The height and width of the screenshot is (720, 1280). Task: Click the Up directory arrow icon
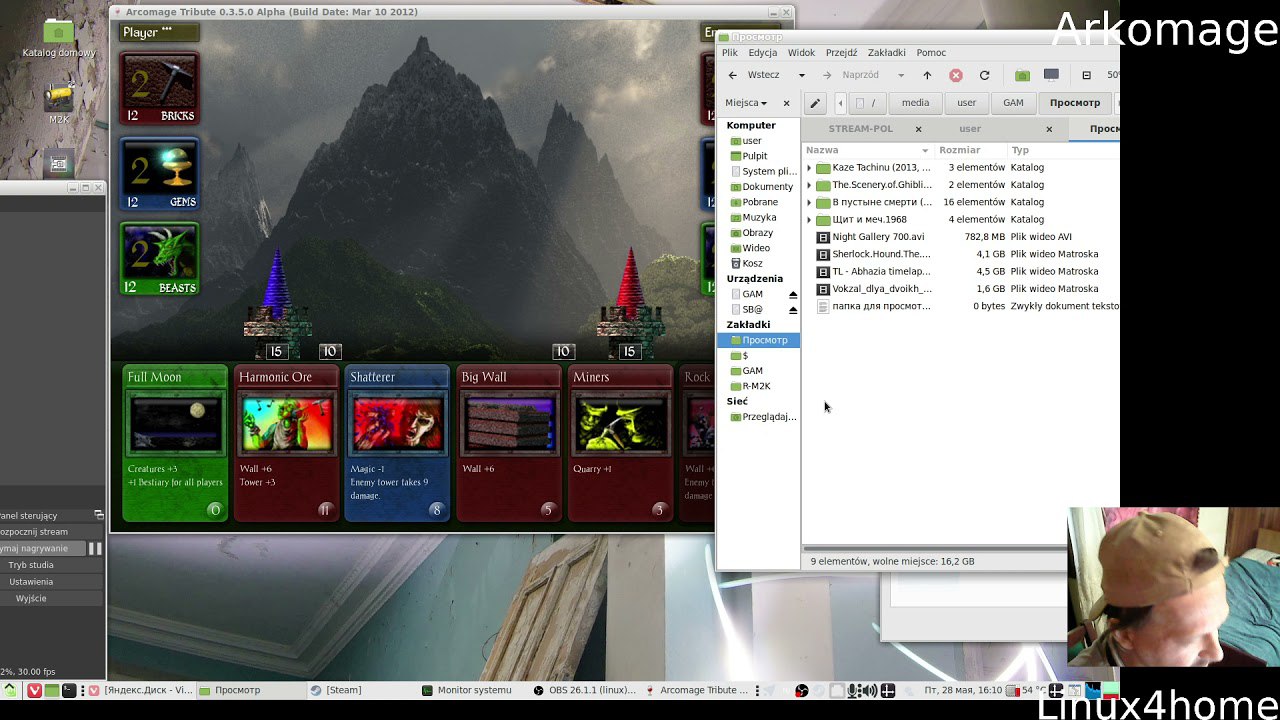[927, 75]
